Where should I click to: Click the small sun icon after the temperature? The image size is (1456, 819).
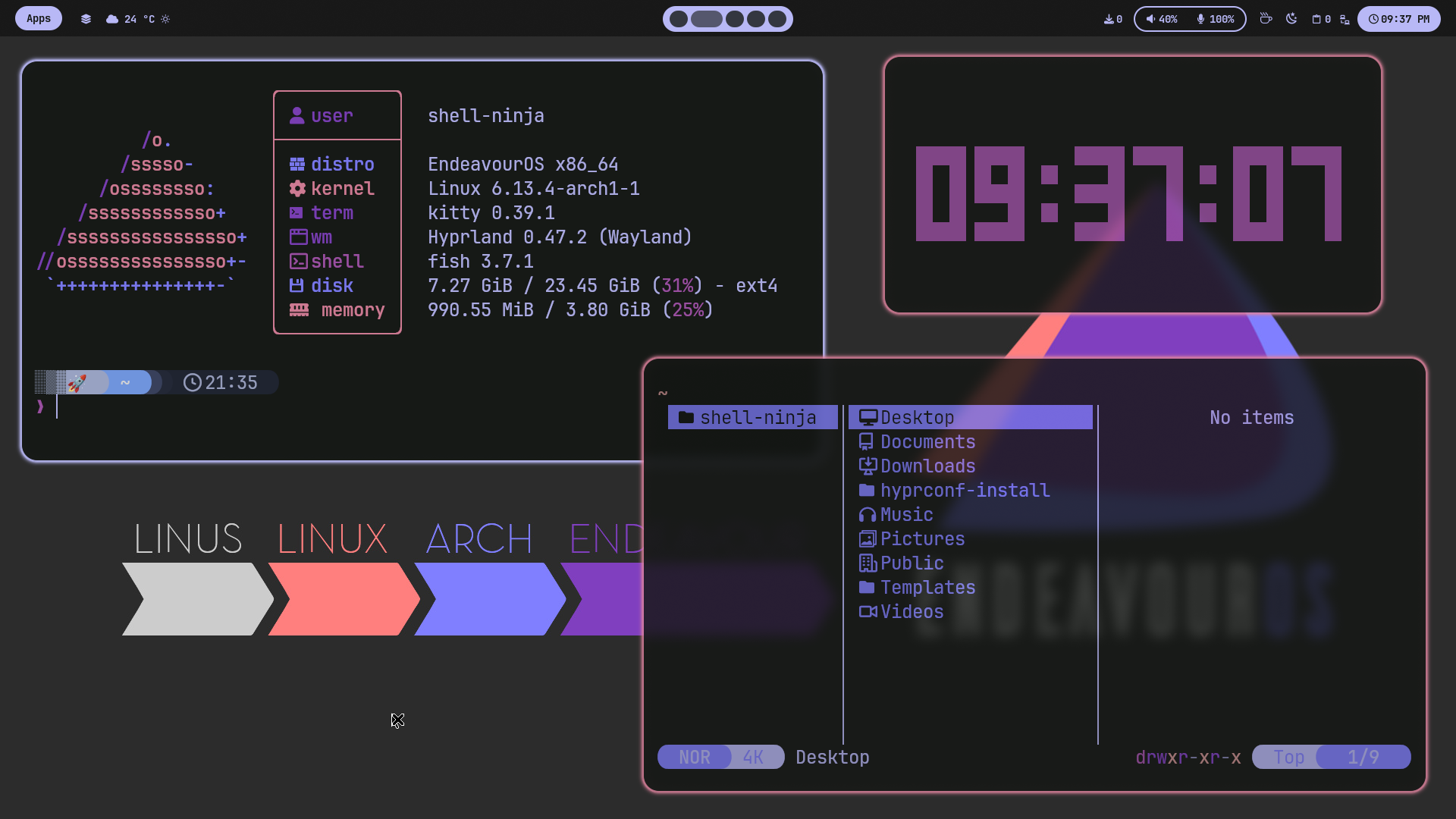coord(165,19)
